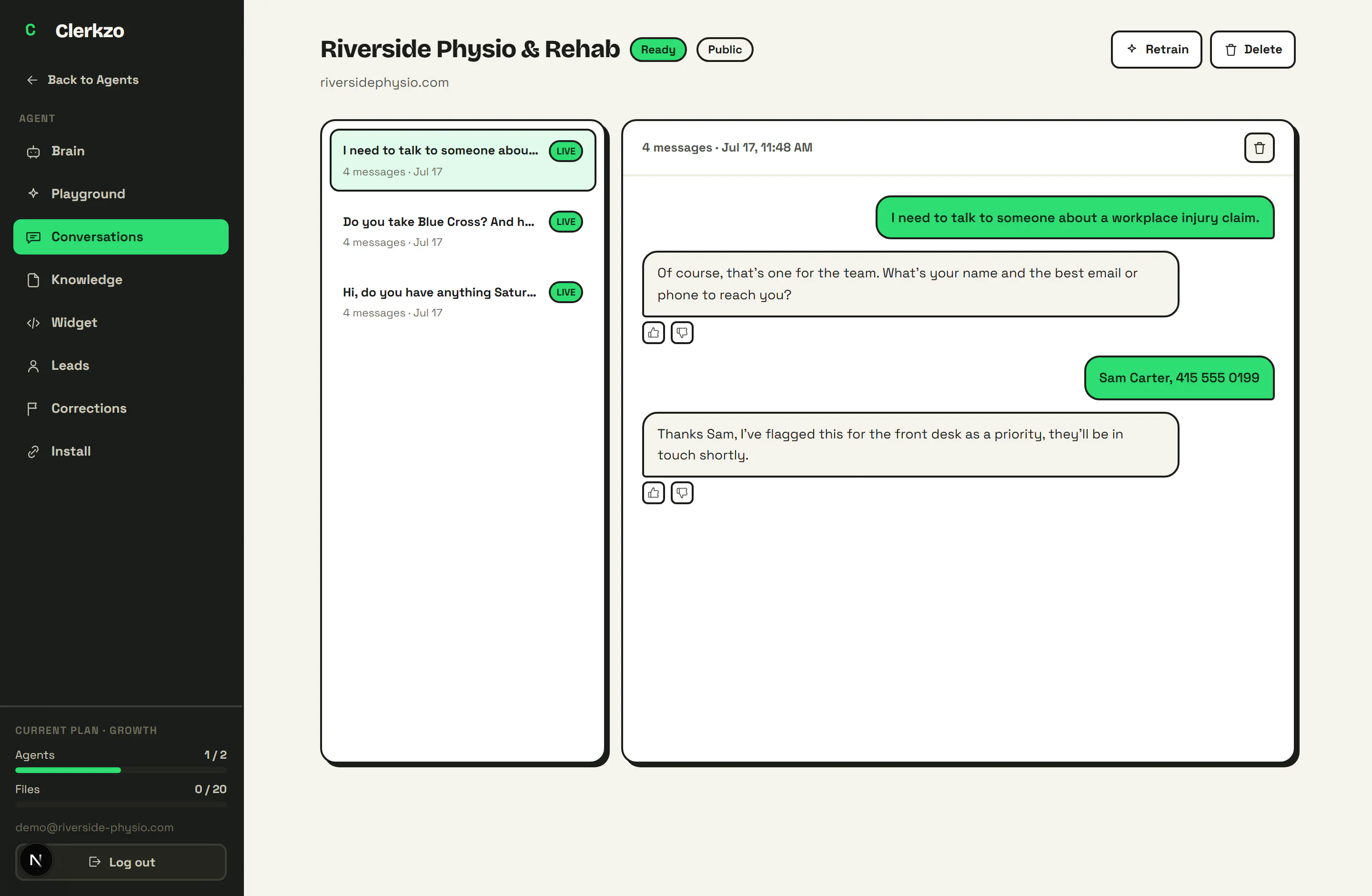Click the Brain robot icon

click(x=33, y=152)
